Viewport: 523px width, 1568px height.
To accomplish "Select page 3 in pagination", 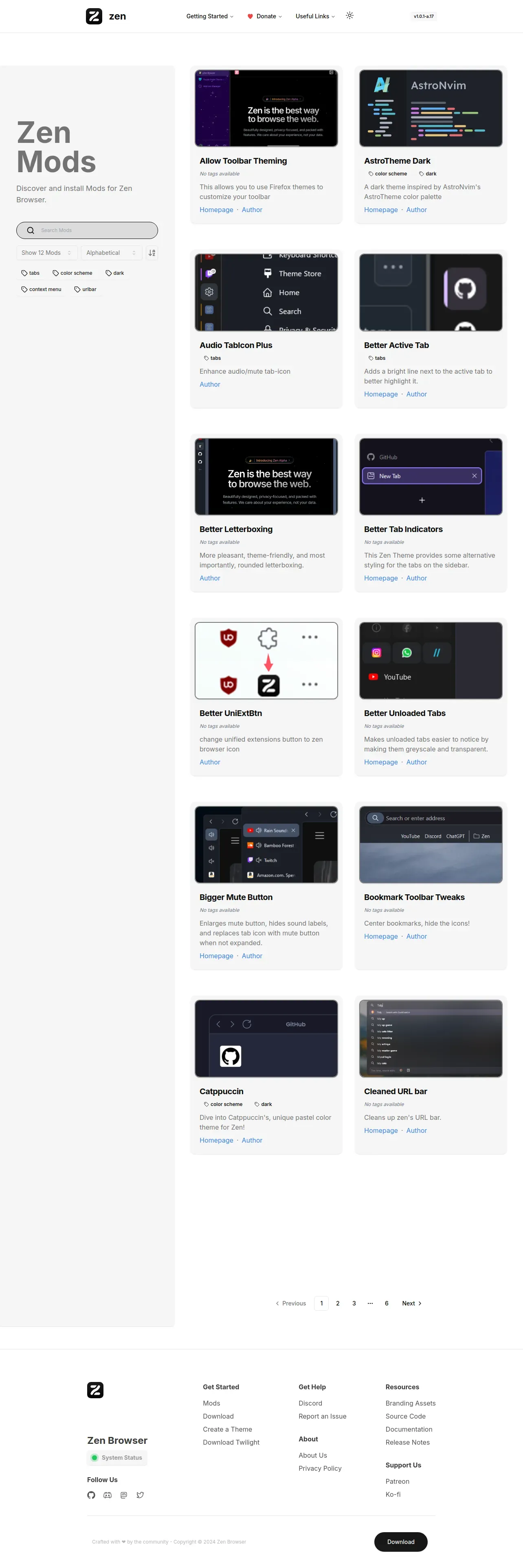I will [x=354, y=1303].
